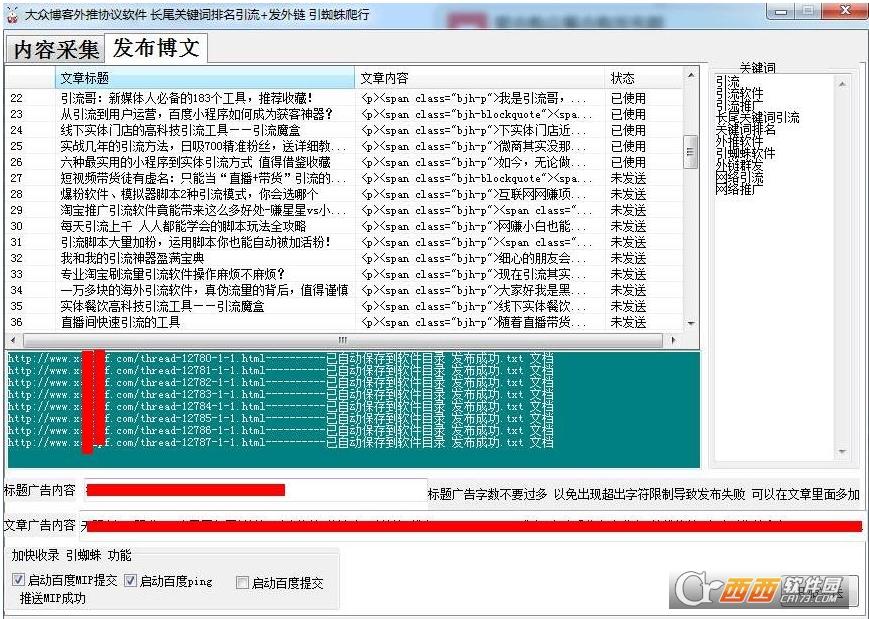Viewport: 869px width, 619px height.
Task: Select row 36 直播间快速引流的工具
Action: 344,323
